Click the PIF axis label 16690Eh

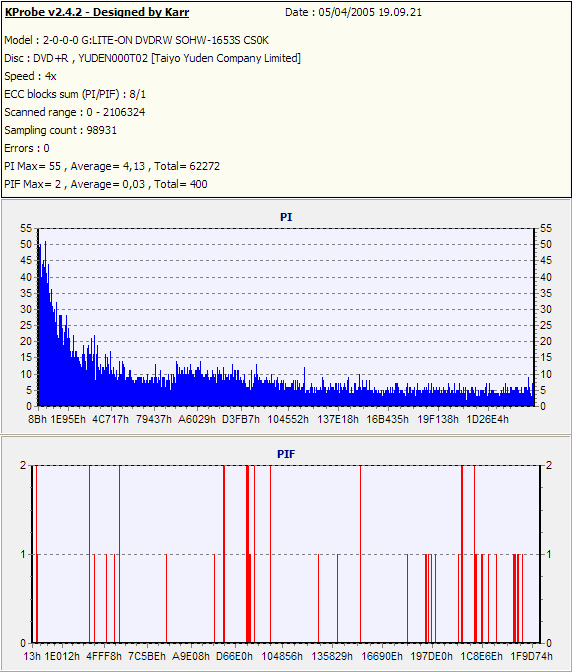click(x=382, y=656)
